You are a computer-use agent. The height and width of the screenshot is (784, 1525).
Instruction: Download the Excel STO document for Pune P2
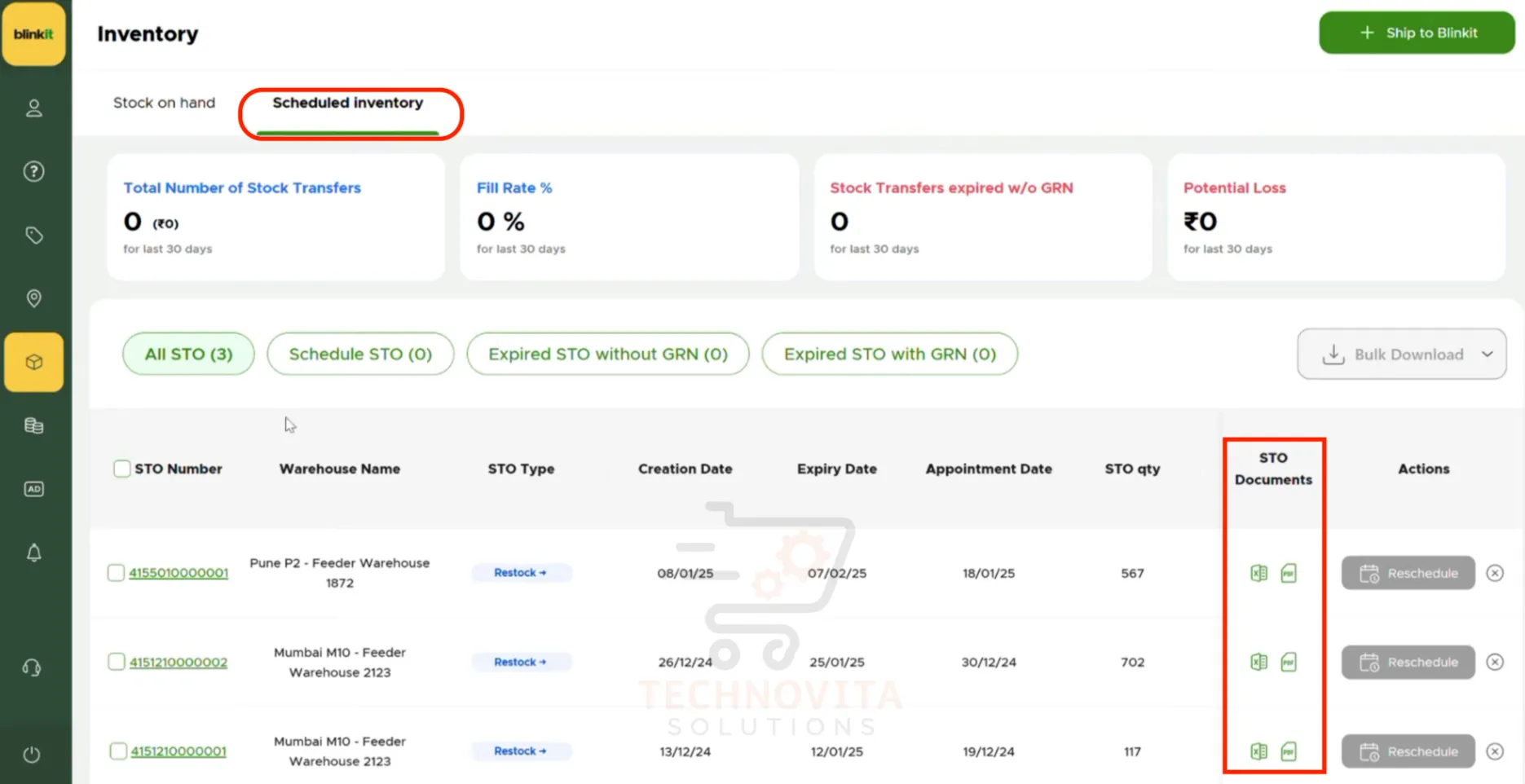pyautogui.click(x=1259, y=573)
